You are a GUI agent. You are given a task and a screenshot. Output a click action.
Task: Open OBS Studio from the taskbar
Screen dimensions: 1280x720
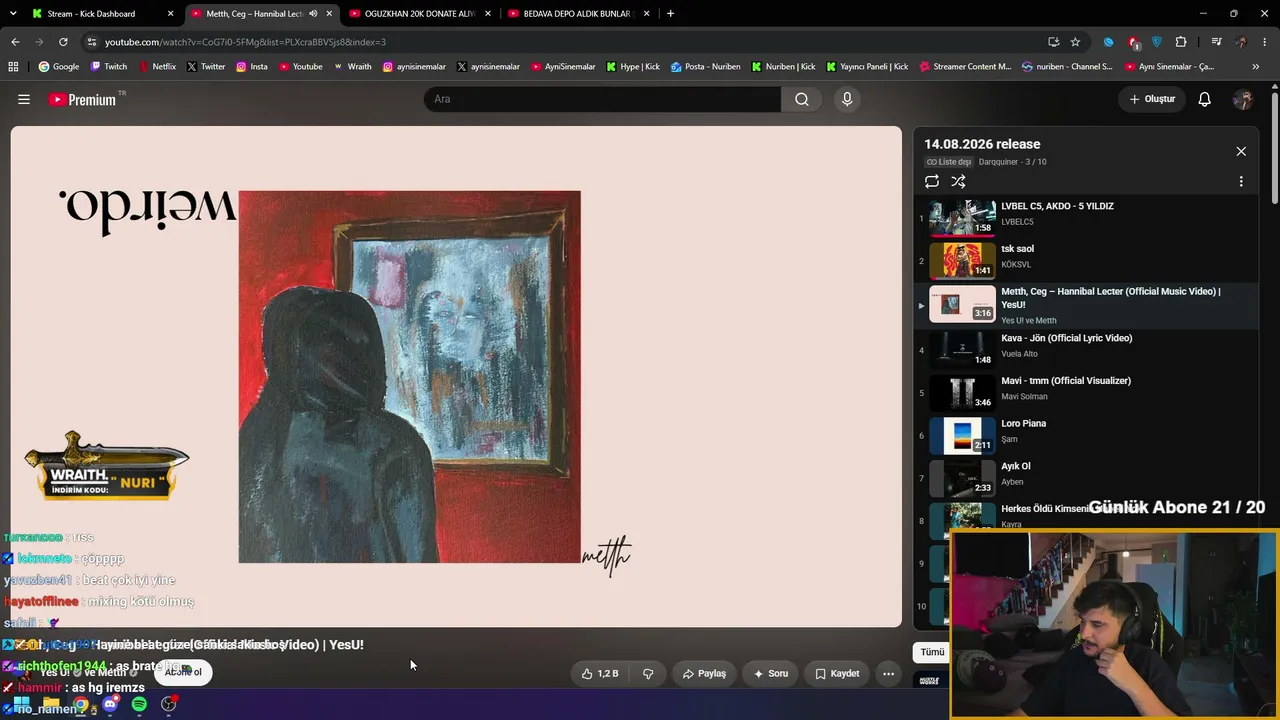pyautogui.click(x=169, y=704)
